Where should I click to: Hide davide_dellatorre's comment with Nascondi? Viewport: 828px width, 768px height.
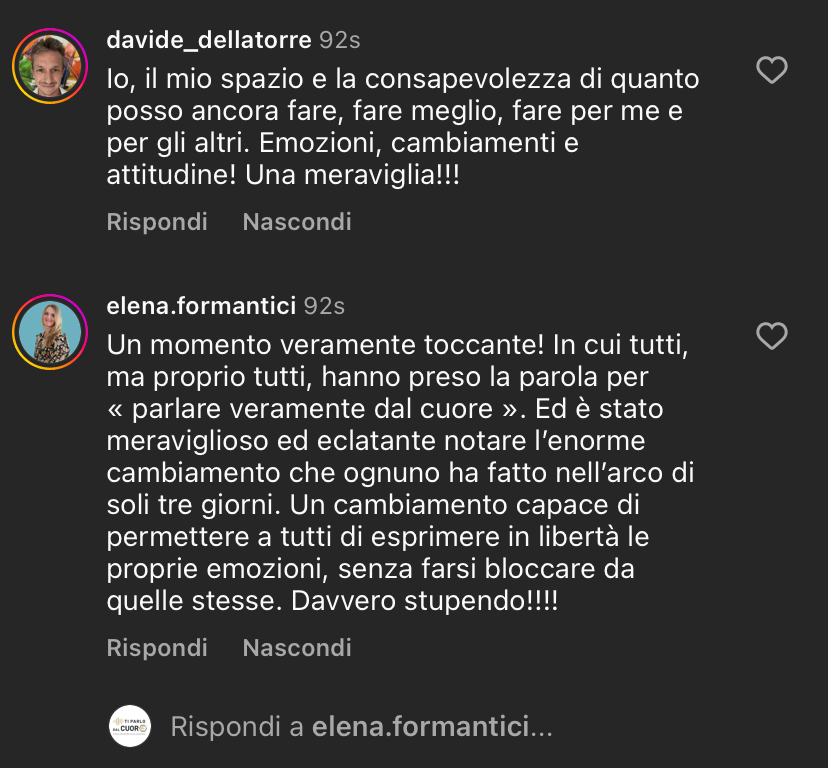297,221
